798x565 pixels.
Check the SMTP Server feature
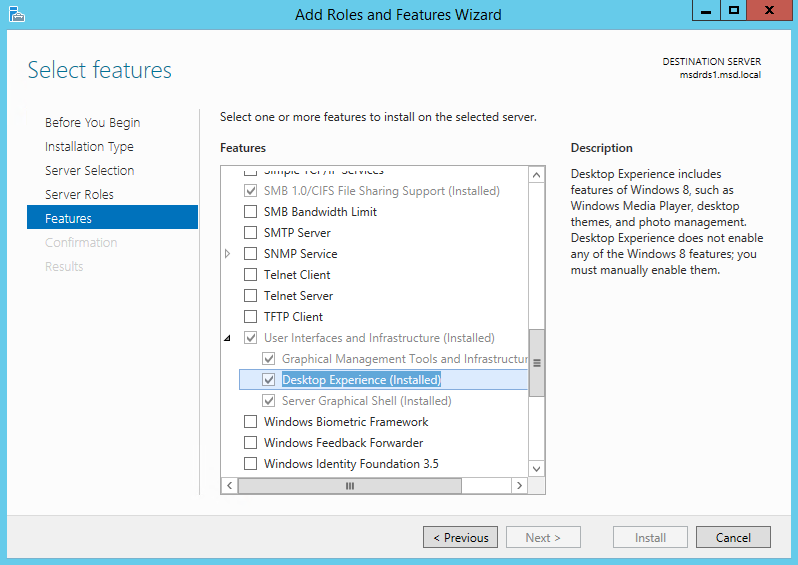251,233
